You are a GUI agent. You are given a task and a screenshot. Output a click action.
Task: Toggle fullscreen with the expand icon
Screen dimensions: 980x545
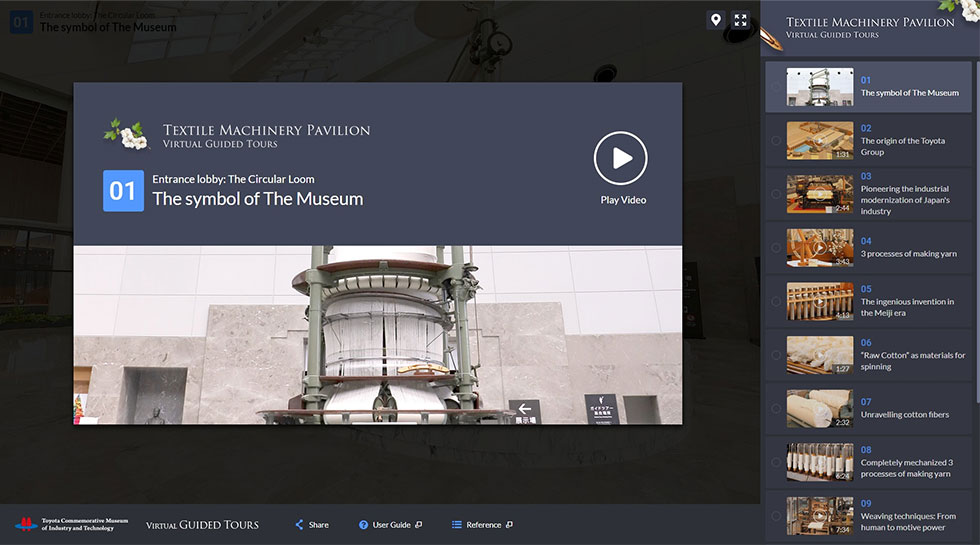[x=741, y=20]
